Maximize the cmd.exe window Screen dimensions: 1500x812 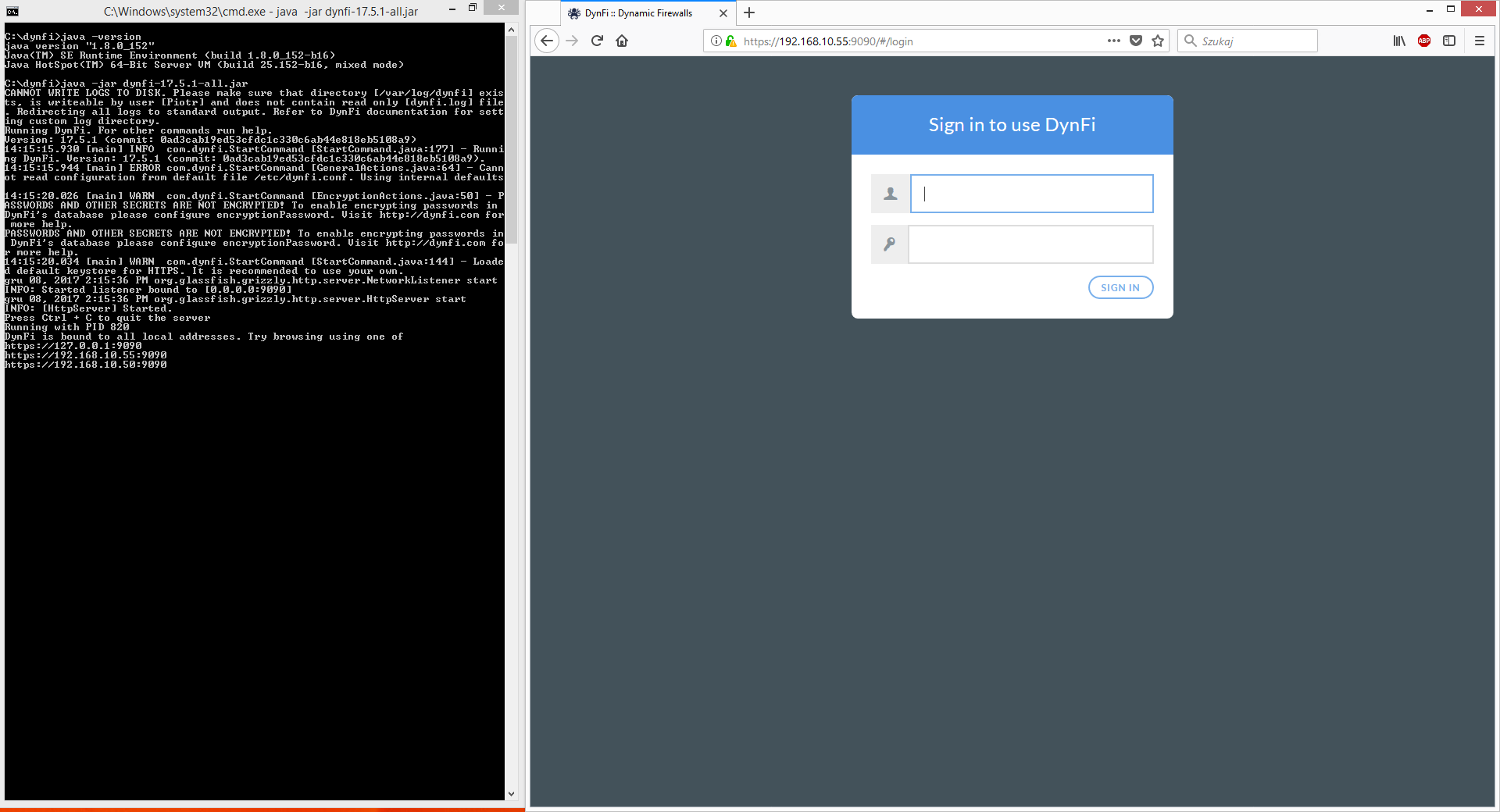(473, 9)
